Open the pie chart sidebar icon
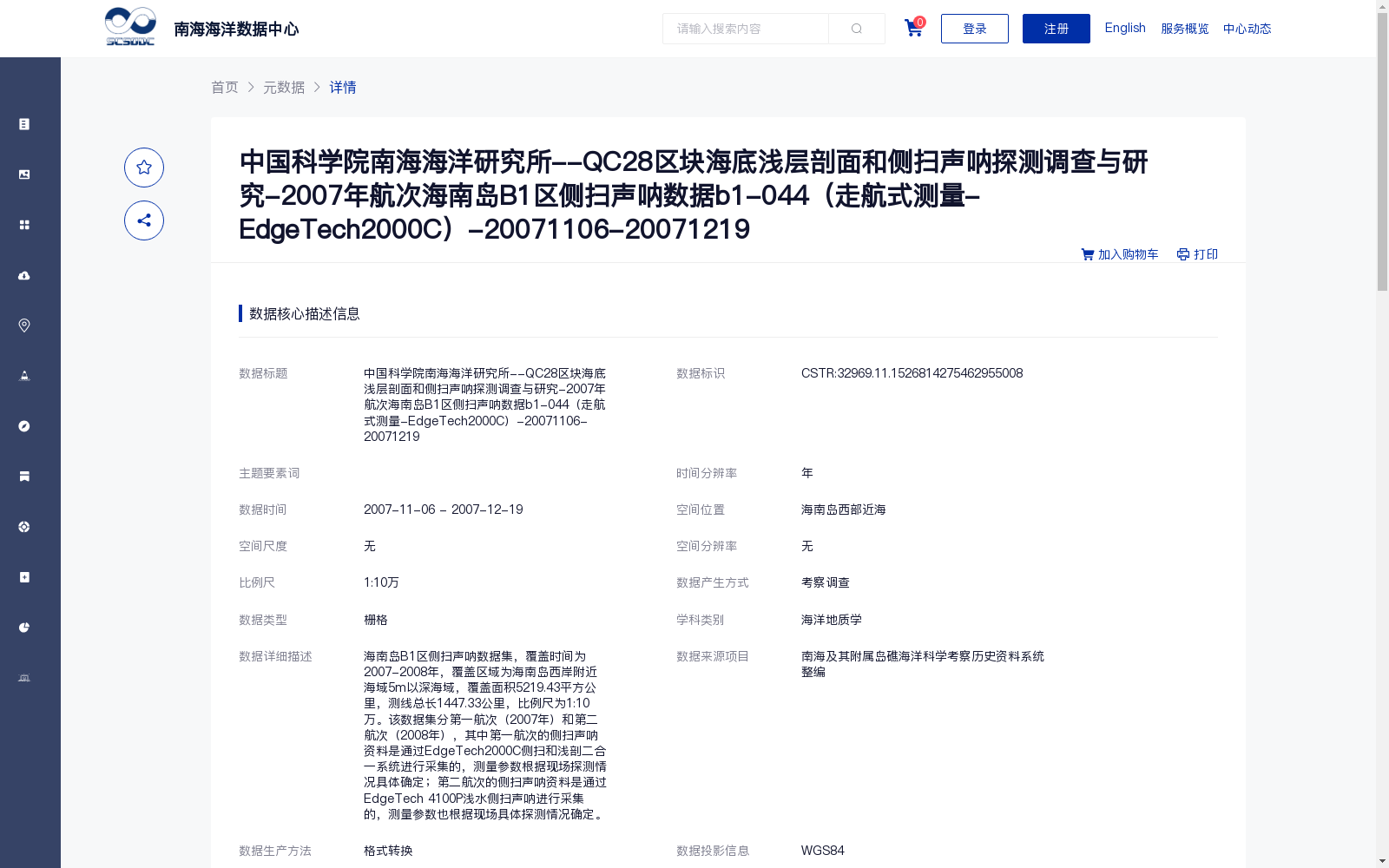This screenshot has width=1389, height=868. (x=24, y=628)
